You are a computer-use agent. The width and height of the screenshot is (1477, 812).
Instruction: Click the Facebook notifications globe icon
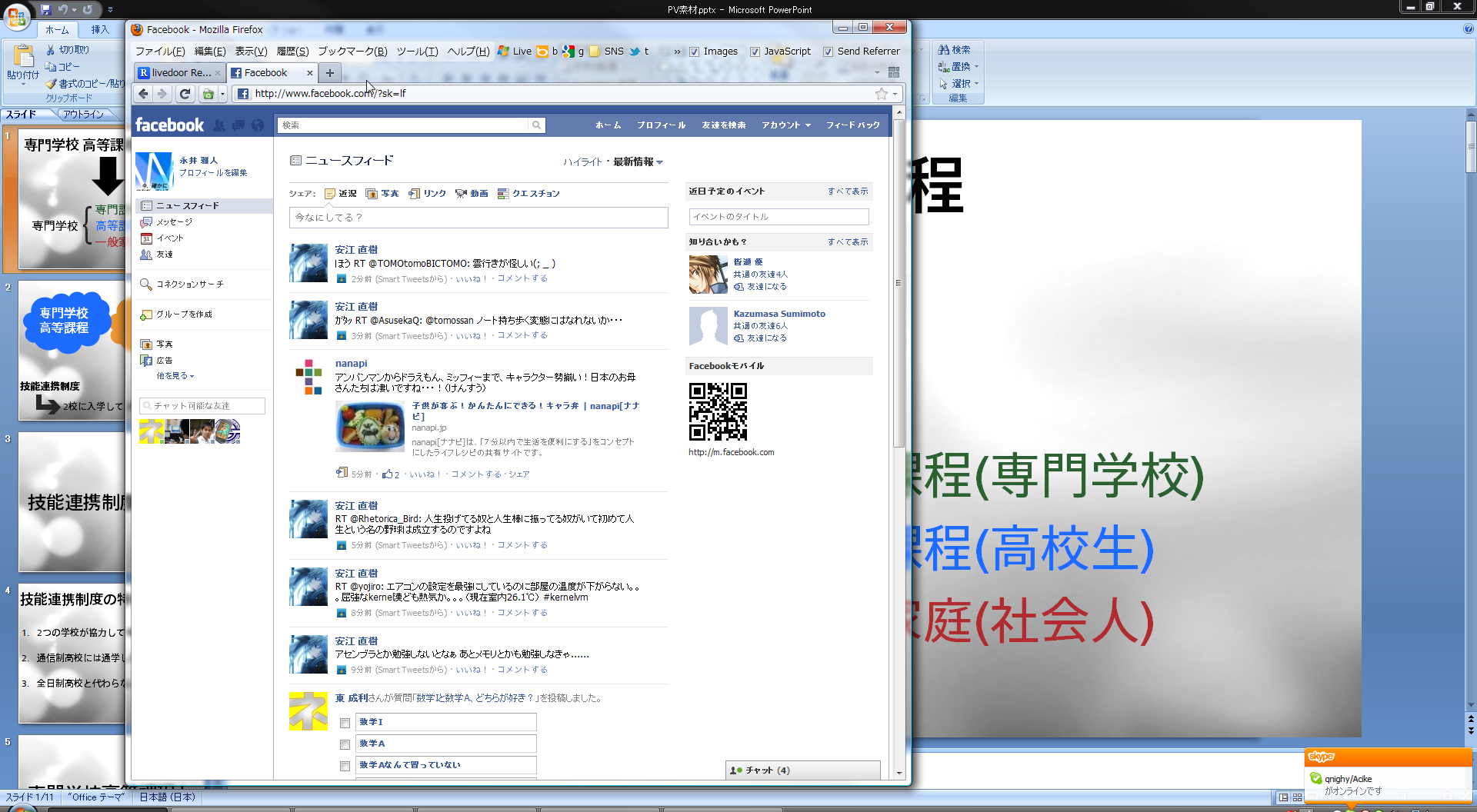pyautogui.click(x=258, y=125)
